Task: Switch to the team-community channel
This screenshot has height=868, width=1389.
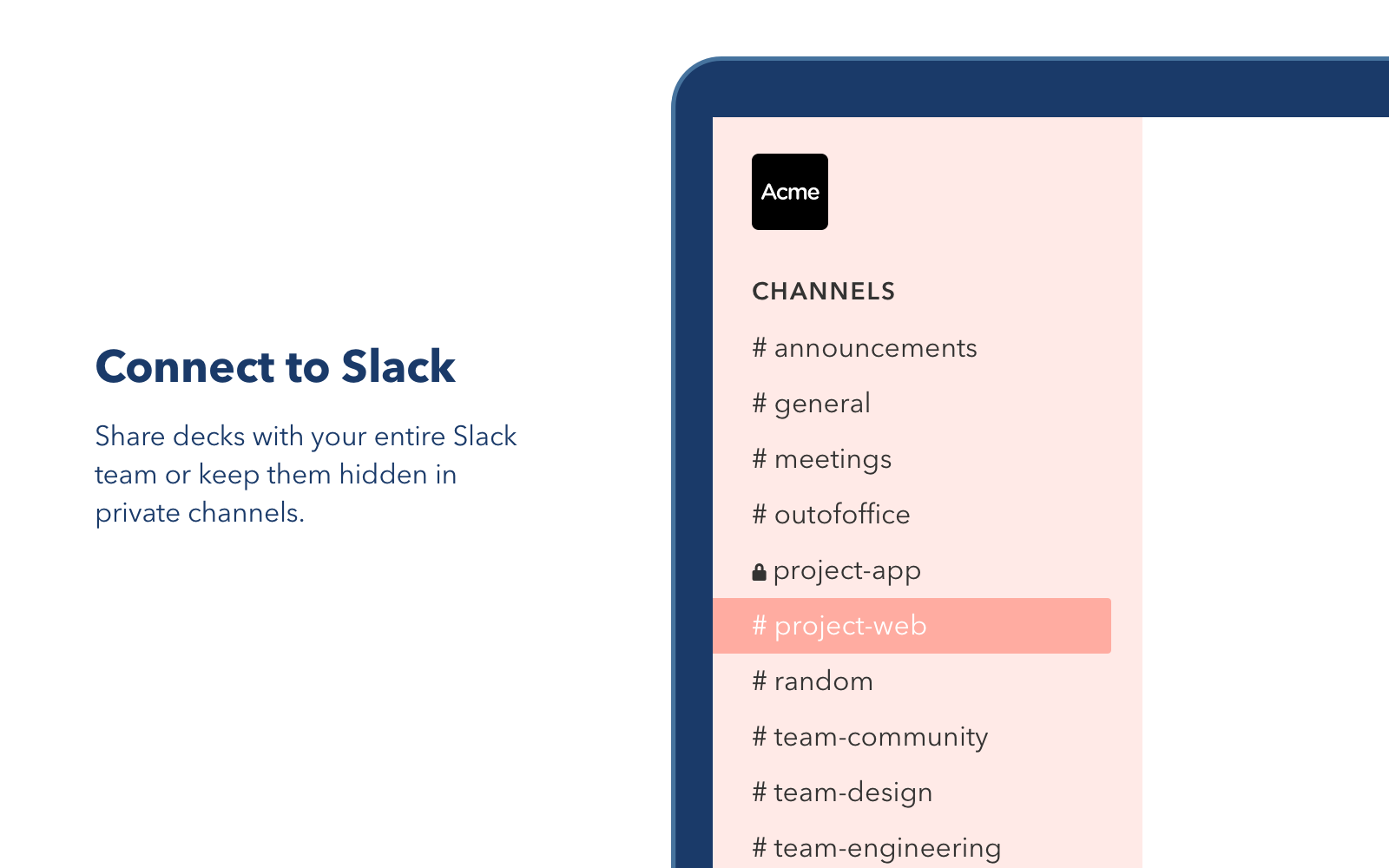Action: coord(870,737)
